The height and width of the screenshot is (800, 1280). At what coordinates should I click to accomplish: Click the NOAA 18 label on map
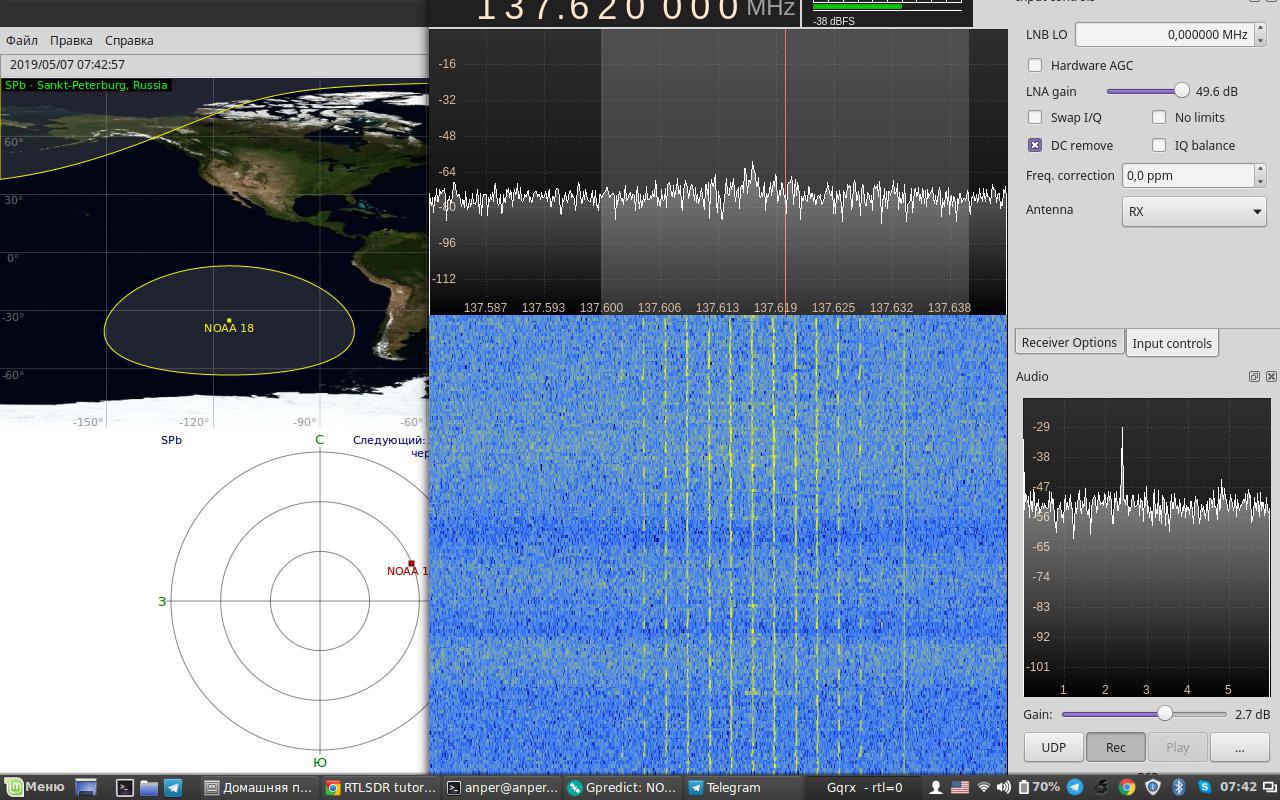(229, 328)
